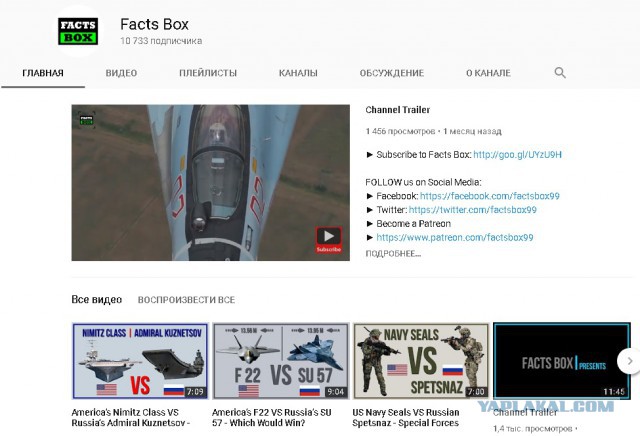
Task: Open title America's Nimitz Class VS Russia's
Action: point(130,418)
